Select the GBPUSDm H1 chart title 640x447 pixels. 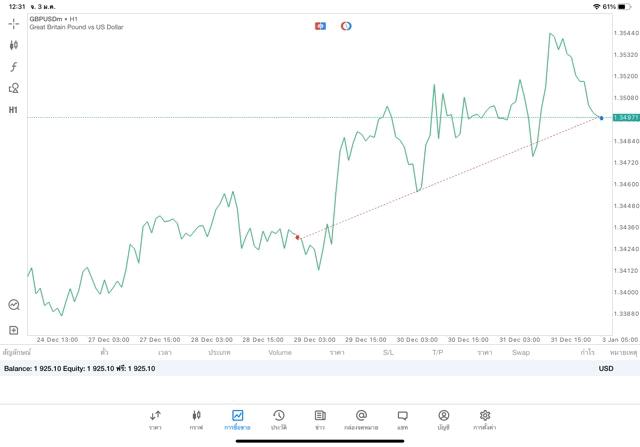(x=60, y=19)
